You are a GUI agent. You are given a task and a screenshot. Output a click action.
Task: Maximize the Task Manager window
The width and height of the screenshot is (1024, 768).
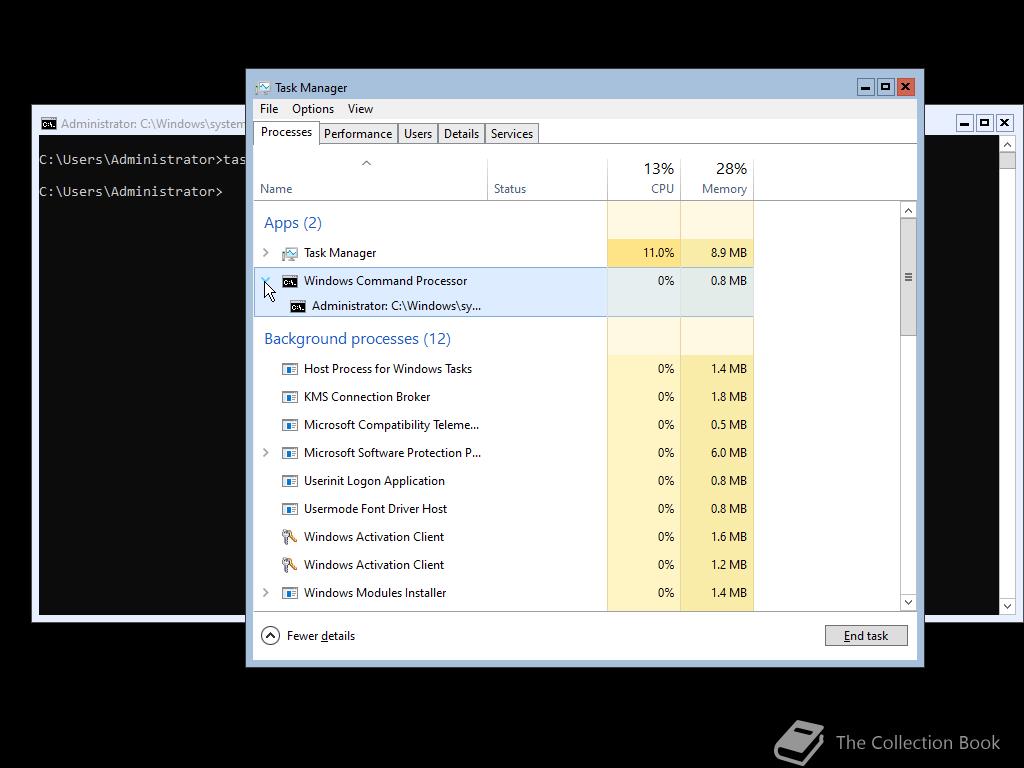point(886,87)
